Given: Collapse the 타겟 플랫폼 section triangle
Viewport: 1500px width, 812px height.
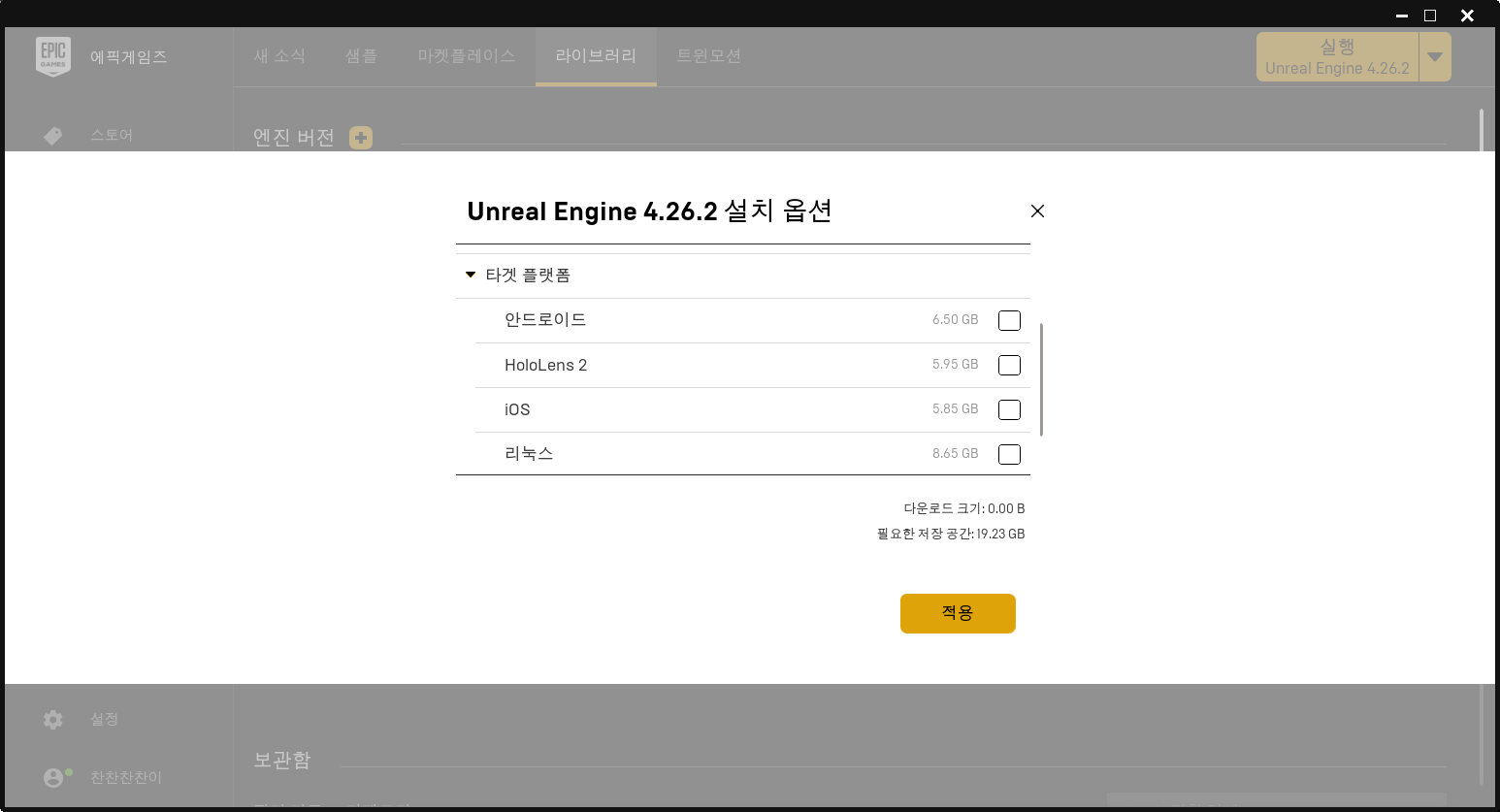Looking at the screenshot, I should click(471, 275).
